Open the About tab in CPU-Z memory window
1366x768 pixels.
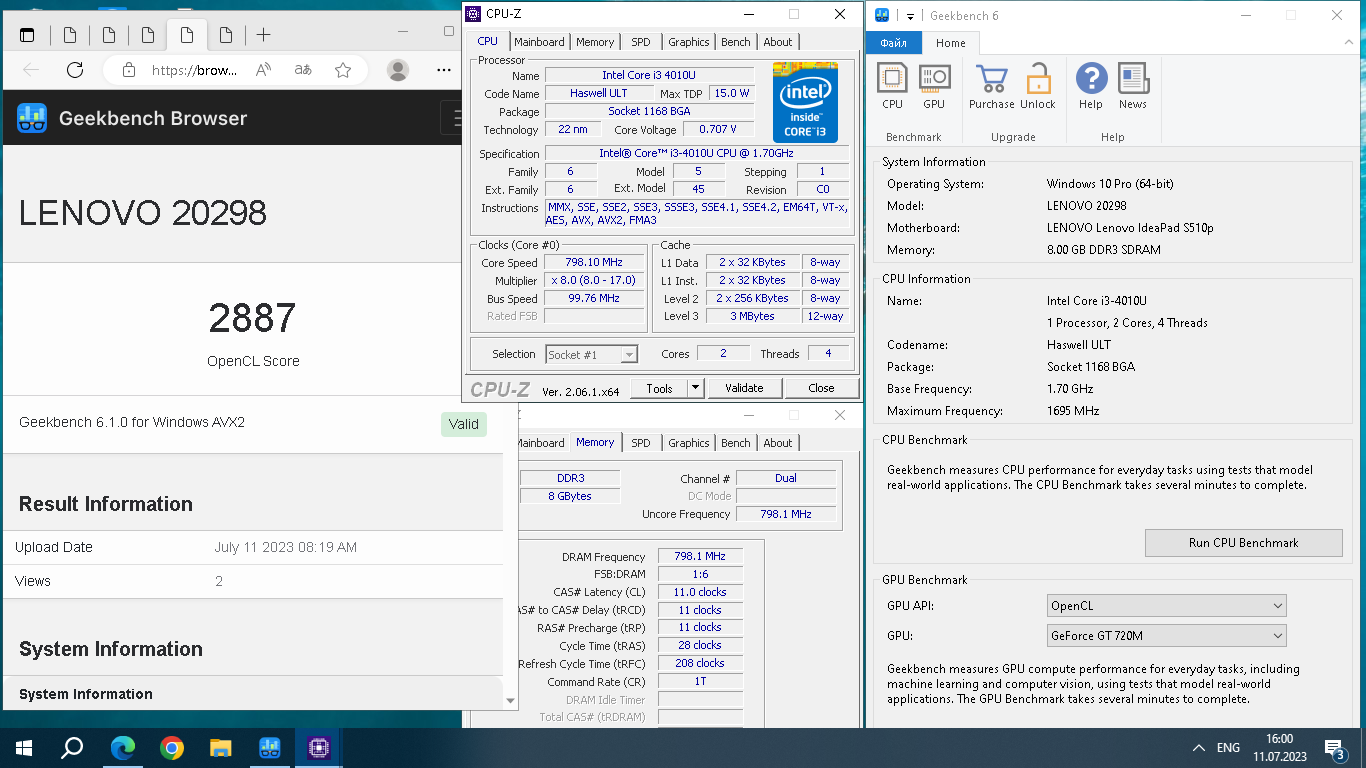[778, 443]
